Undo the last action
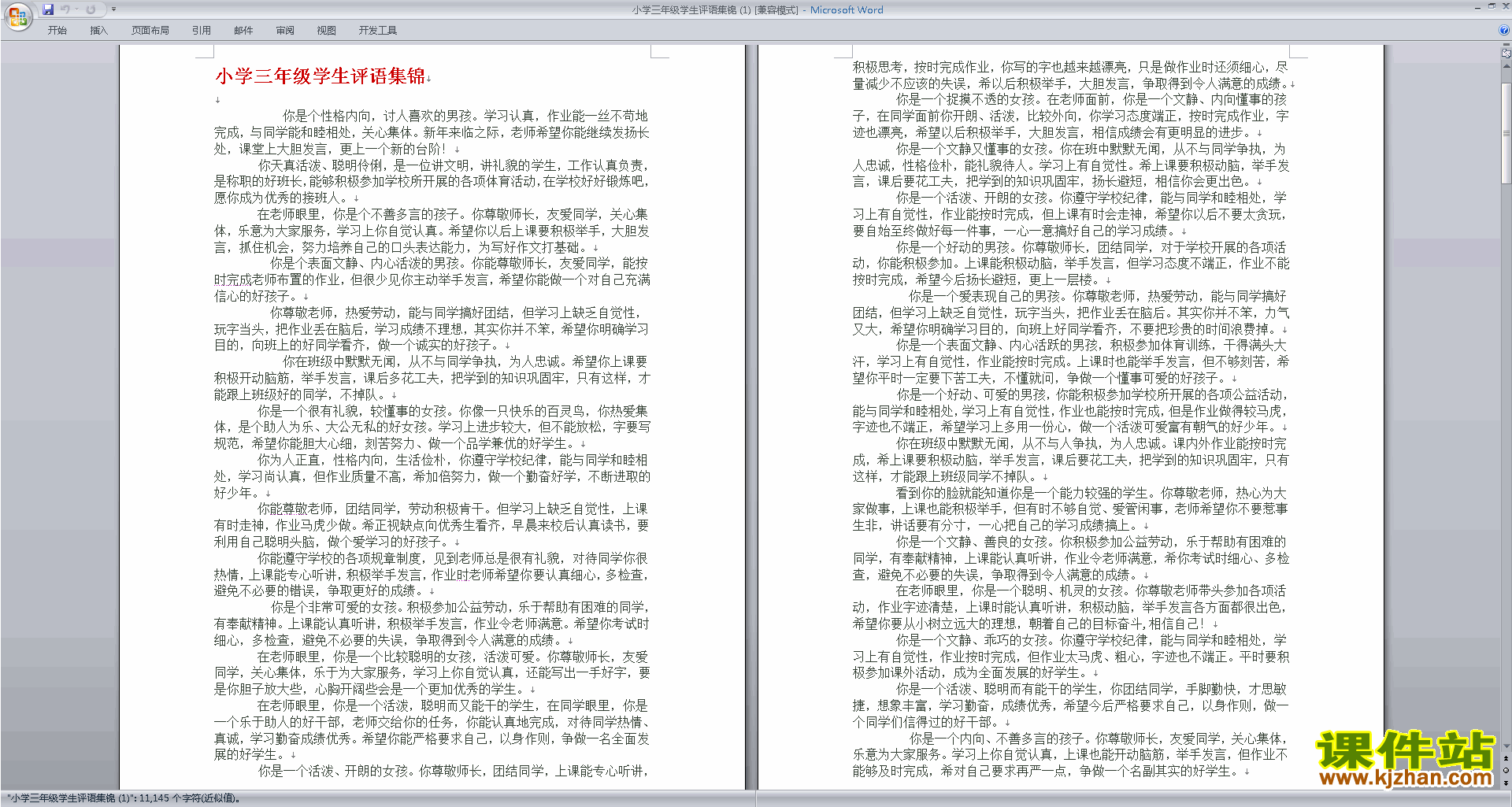 click(x=65, y=9)
